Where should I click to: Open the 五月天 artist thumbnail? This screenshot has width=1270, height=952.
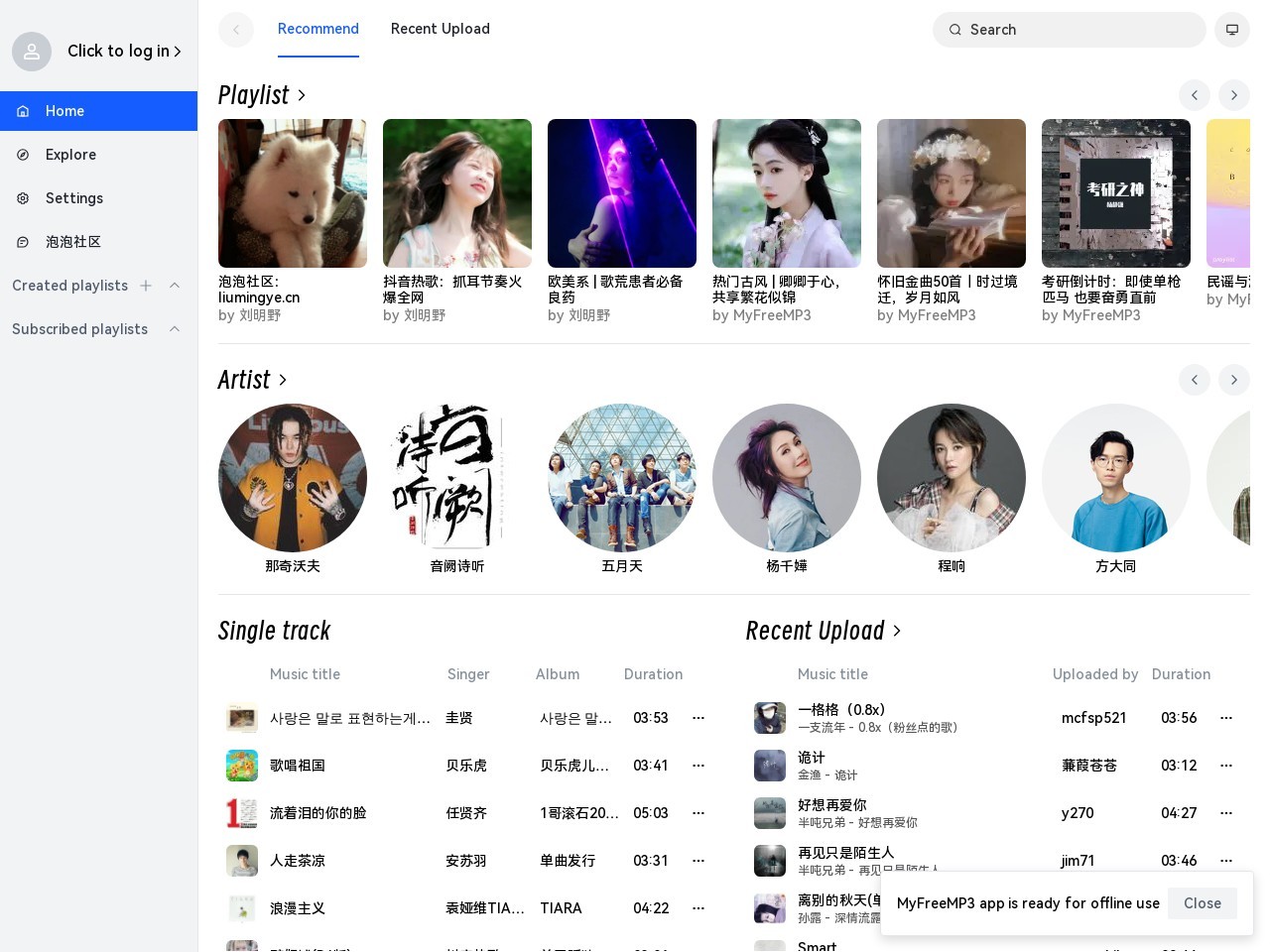622,478
